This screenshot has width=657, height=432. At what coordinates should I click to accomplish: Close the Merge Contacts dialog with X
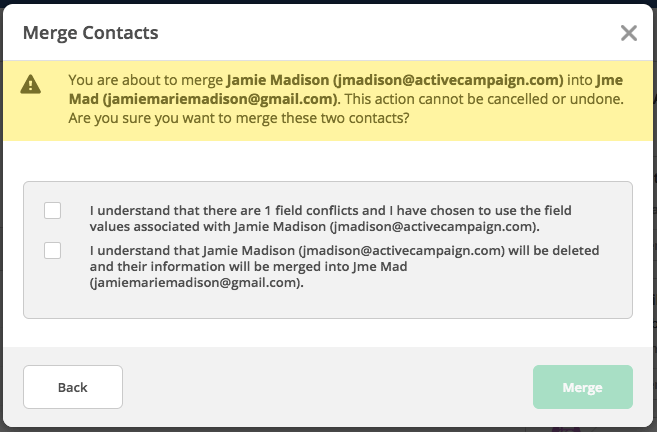pos(629,33)
